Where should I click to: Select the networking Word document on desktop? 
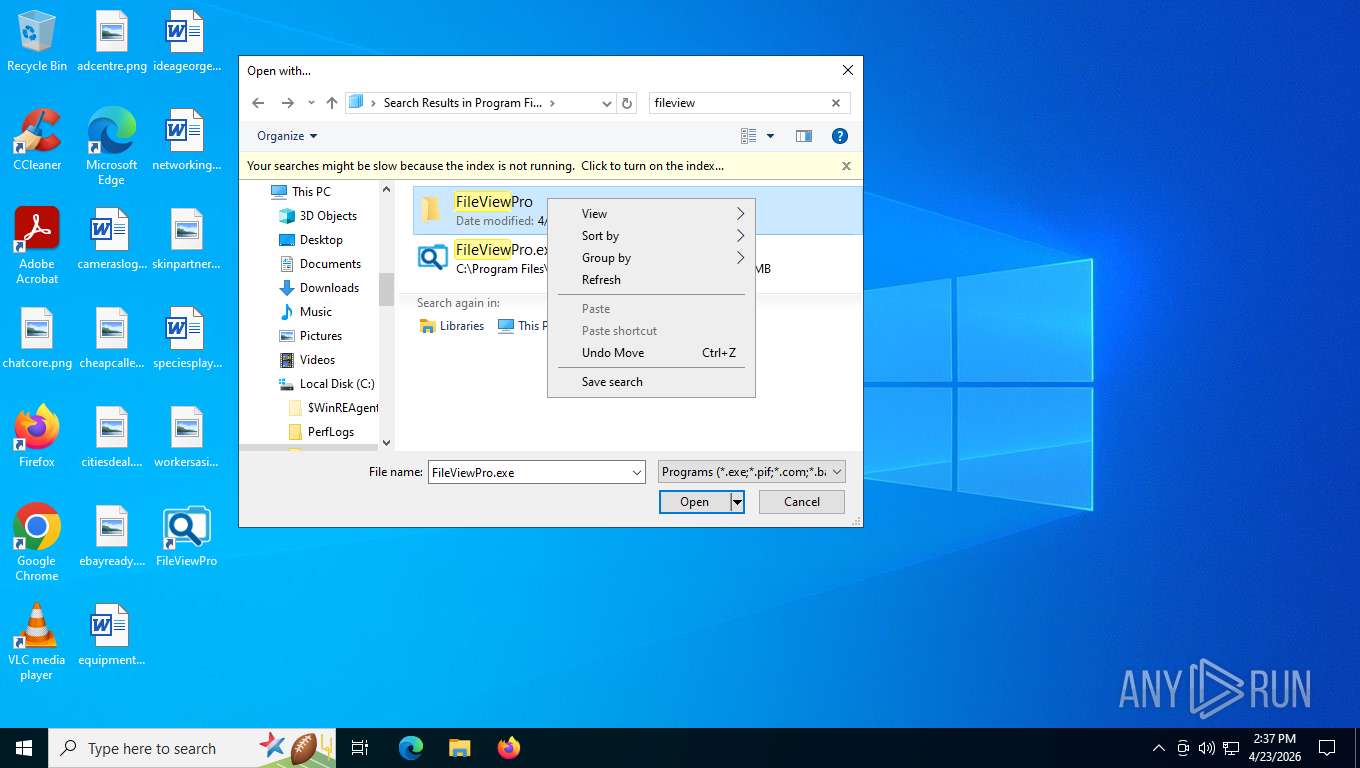point(187,140)
